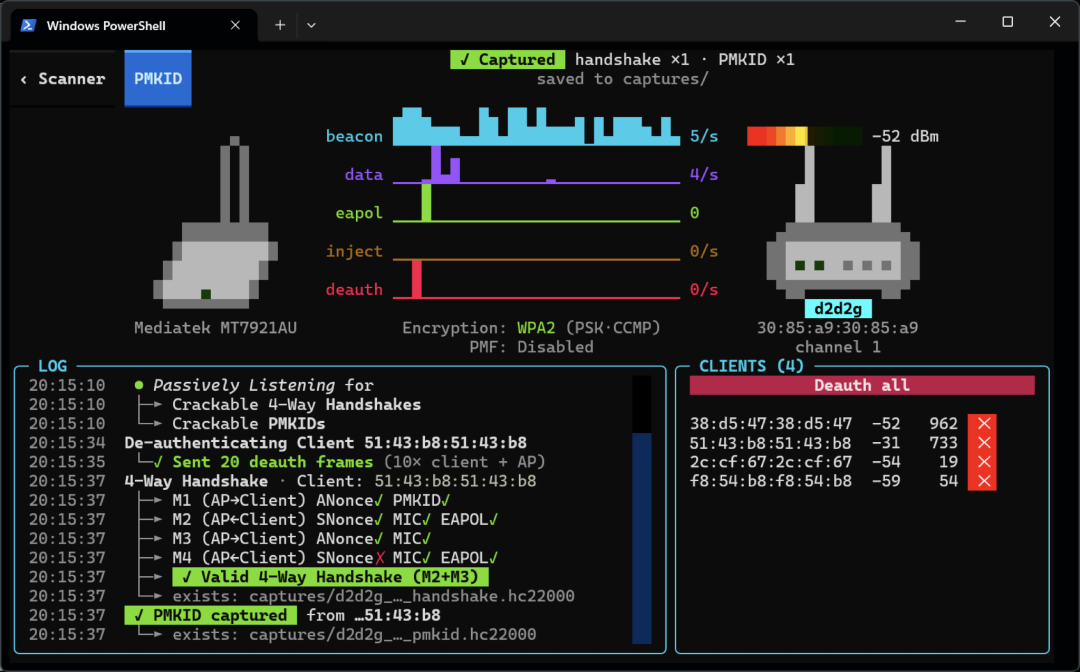Click the purple data rate graph
This screenshot has width=1080, height=672.
click(x=537, y=165)
